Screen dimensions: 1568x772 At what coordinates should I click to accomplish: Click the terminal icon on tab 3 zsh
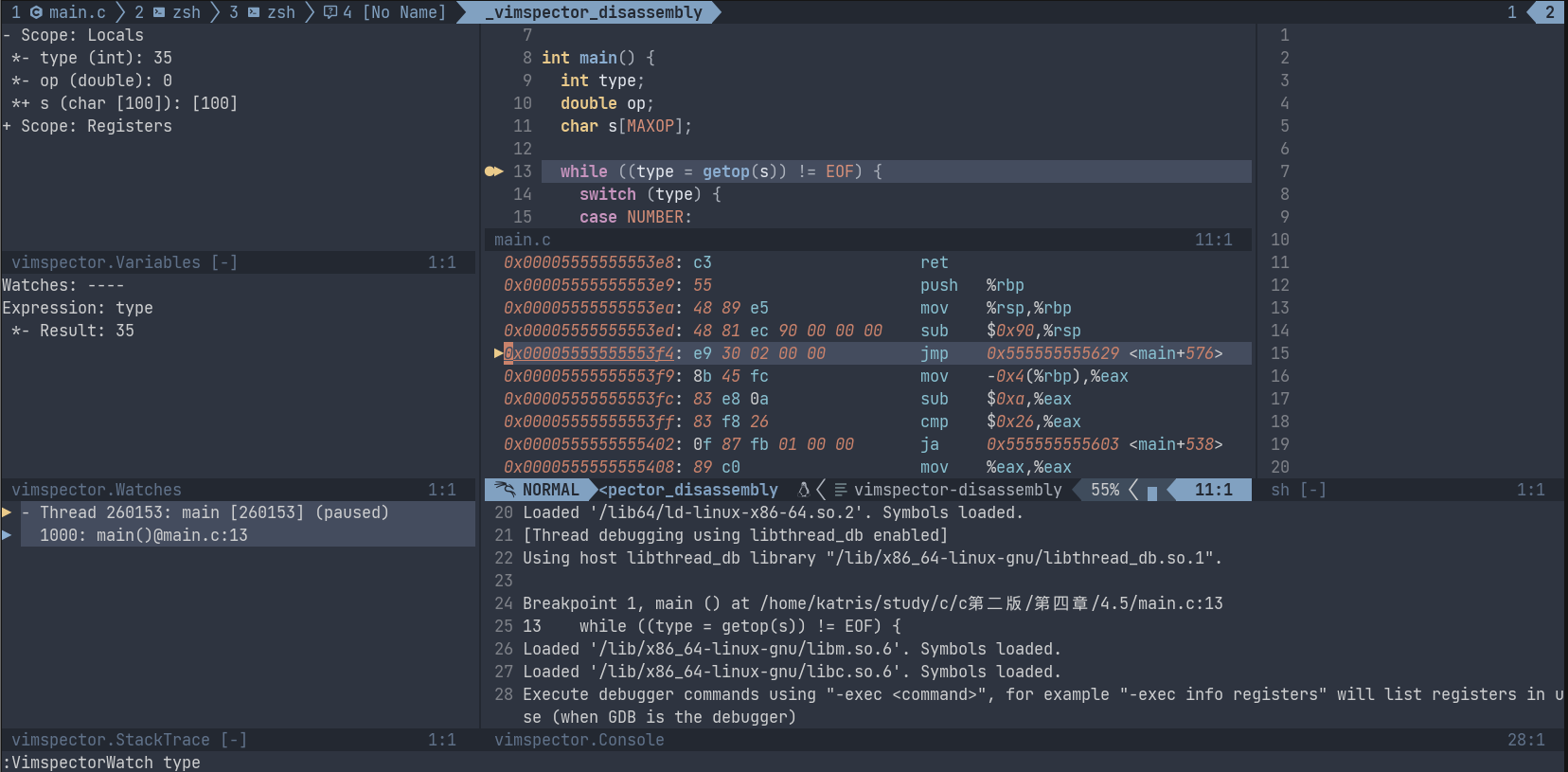(x=254, y=12)
